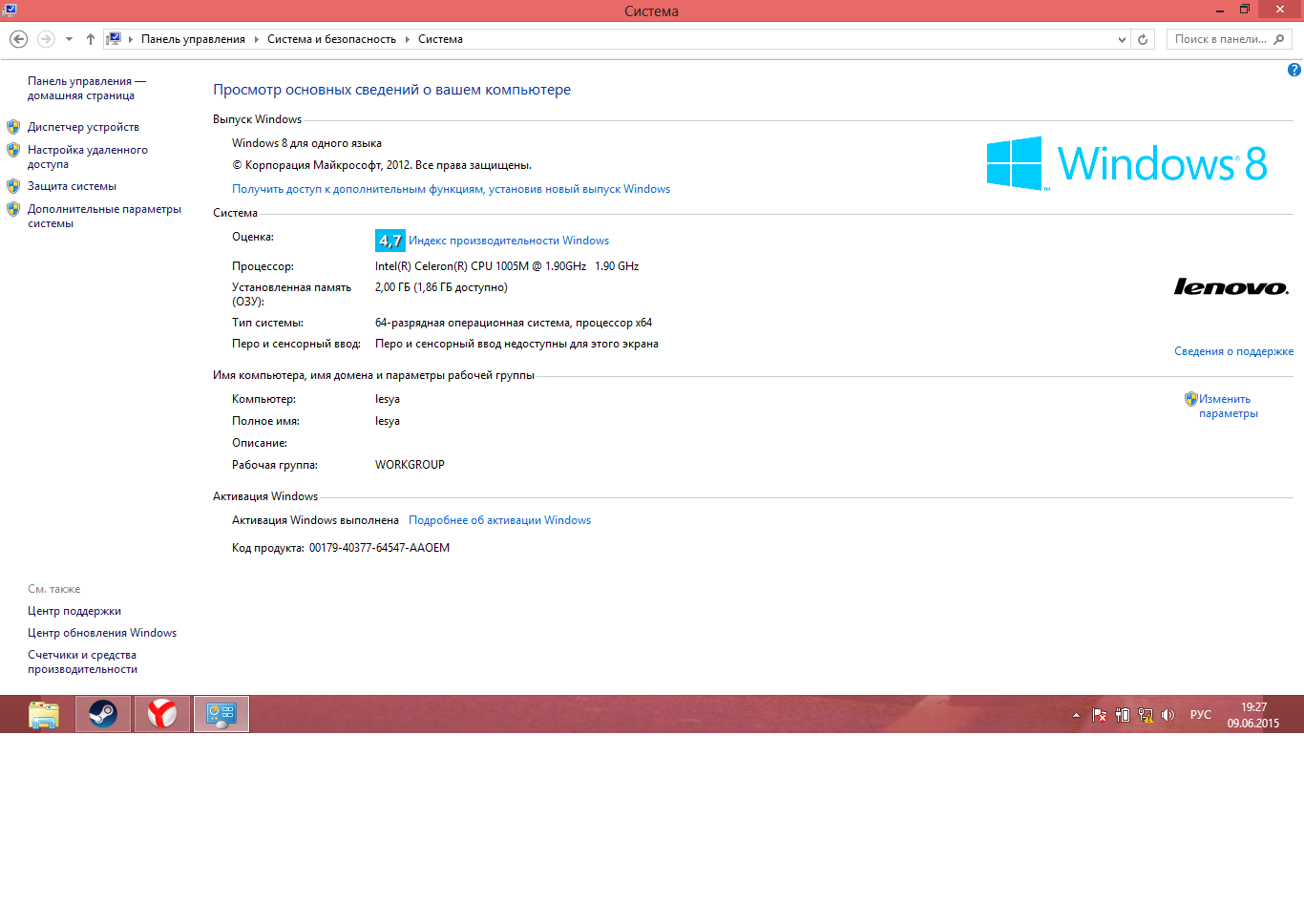Click the link about installing a new Windows edition
The width and height of the screenshot is (1304, 924).
(451, 189)
